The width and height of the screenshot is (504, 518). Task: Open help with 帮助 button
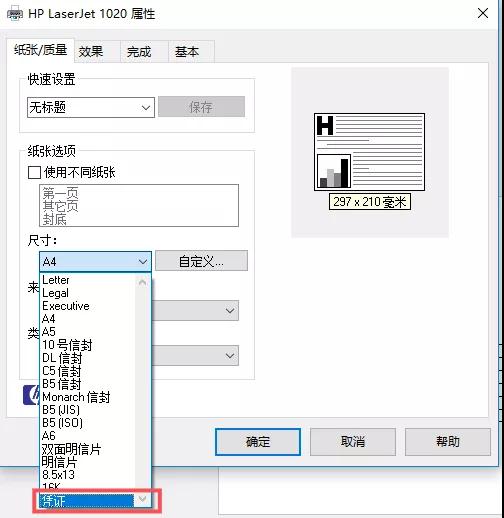coord(448,442)
